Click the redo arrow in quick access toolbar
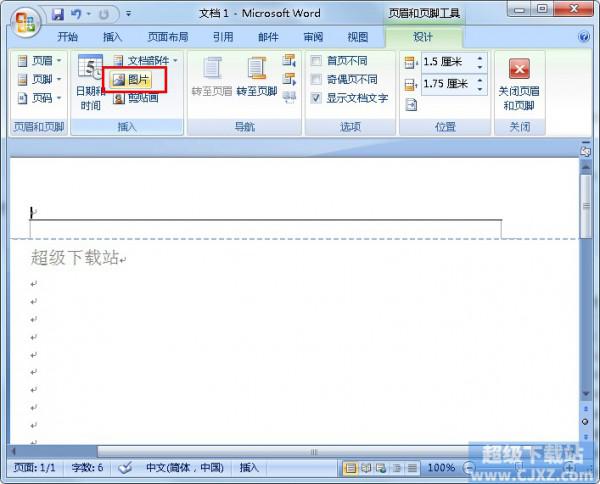The width and height of the screenshot is (600, 484). pyautogui.click(x=103, y=15)
